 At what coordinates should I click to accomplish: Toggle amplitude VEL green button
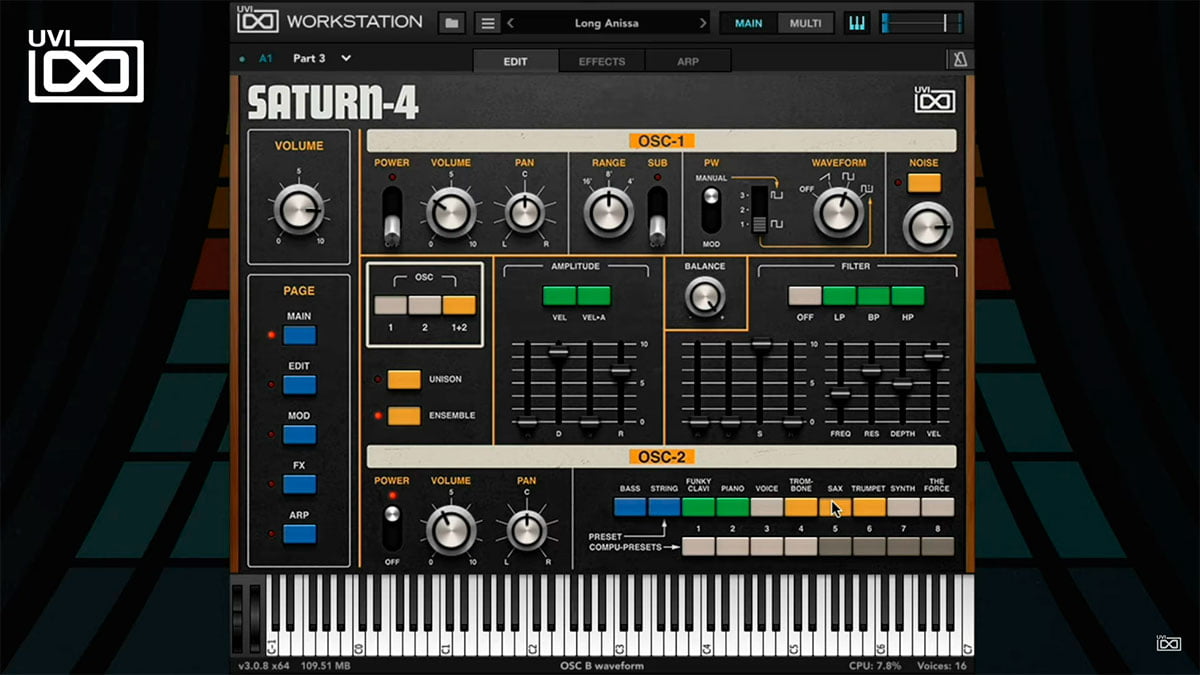560,295
